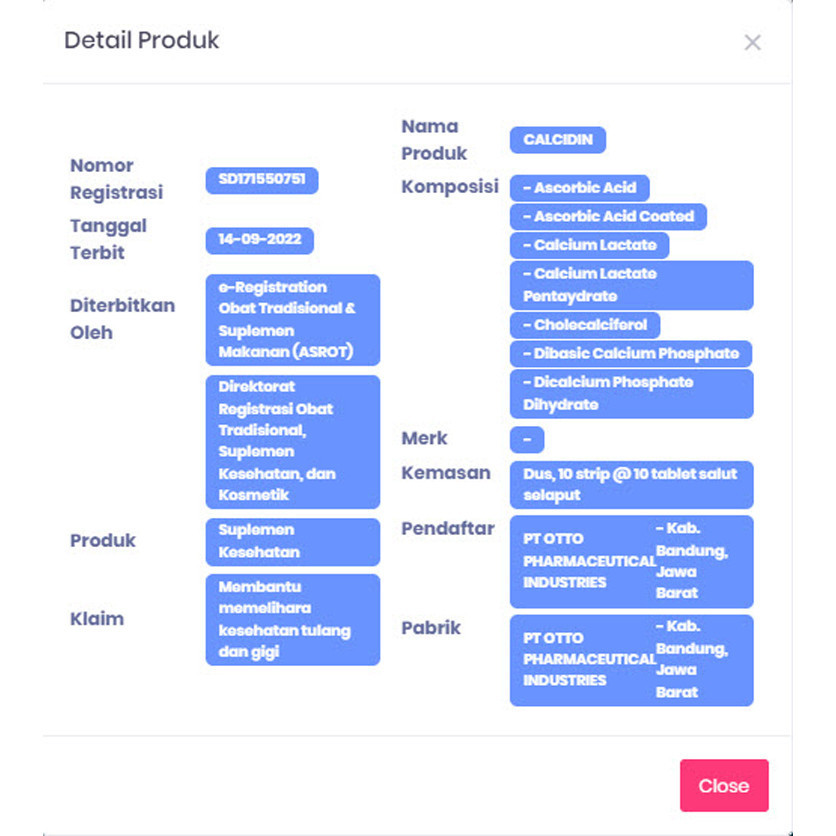Click the e-Registration Obat Tradisional badge

[293, 320]
